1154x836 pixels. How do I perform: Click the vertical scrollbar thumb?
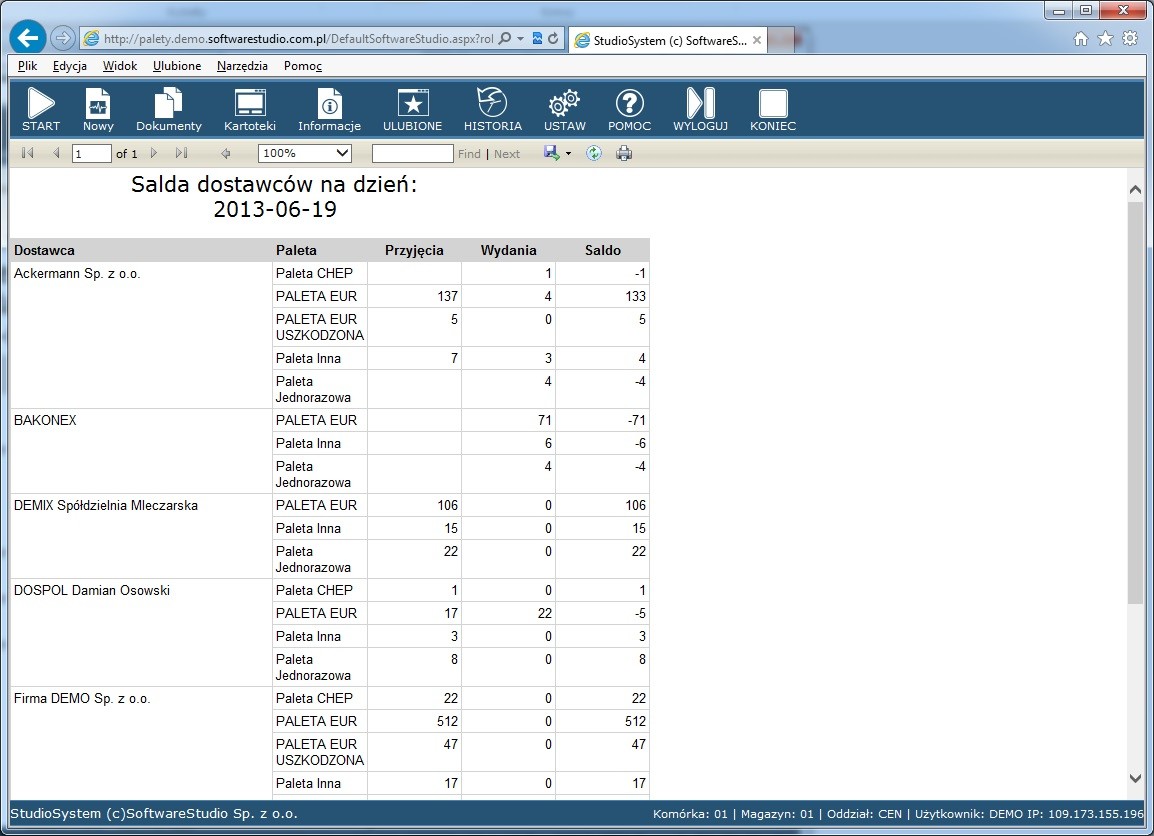(1135, 403)
